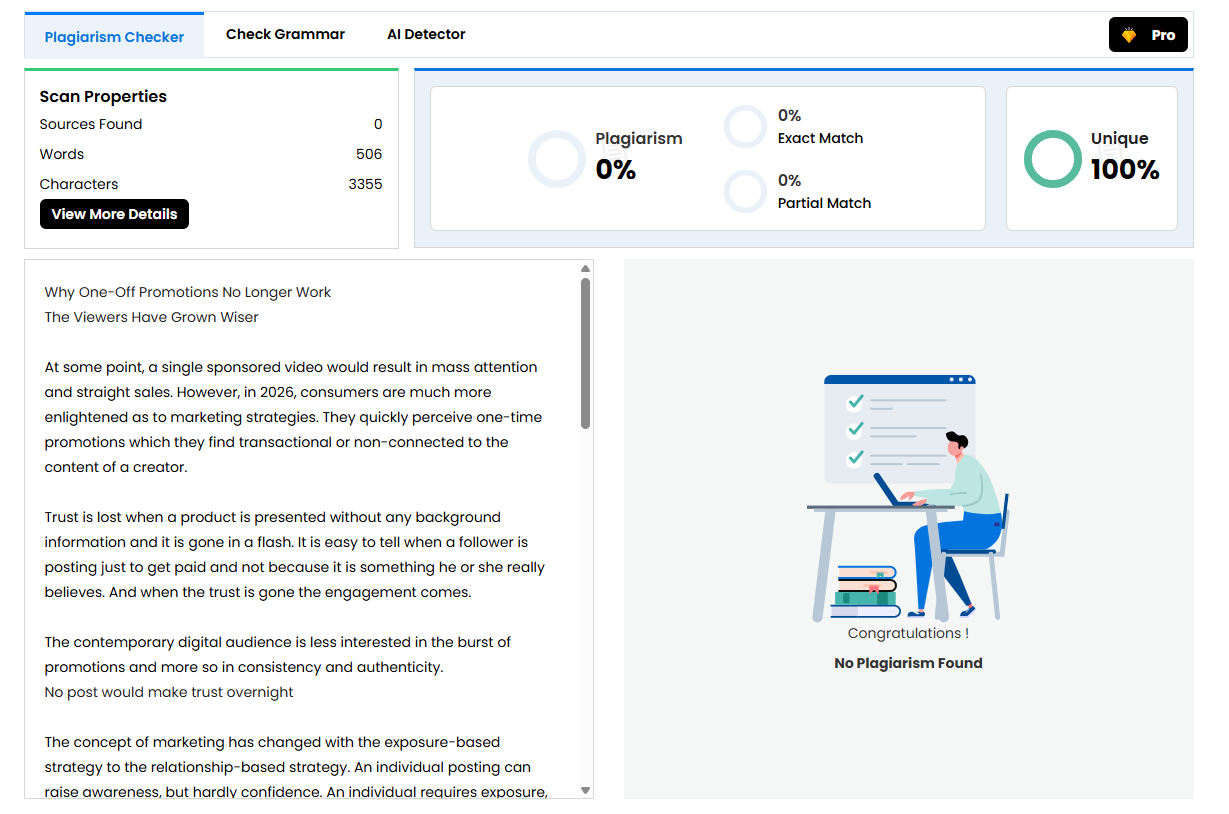Click the Sources Found value 0

click(378, 124)
